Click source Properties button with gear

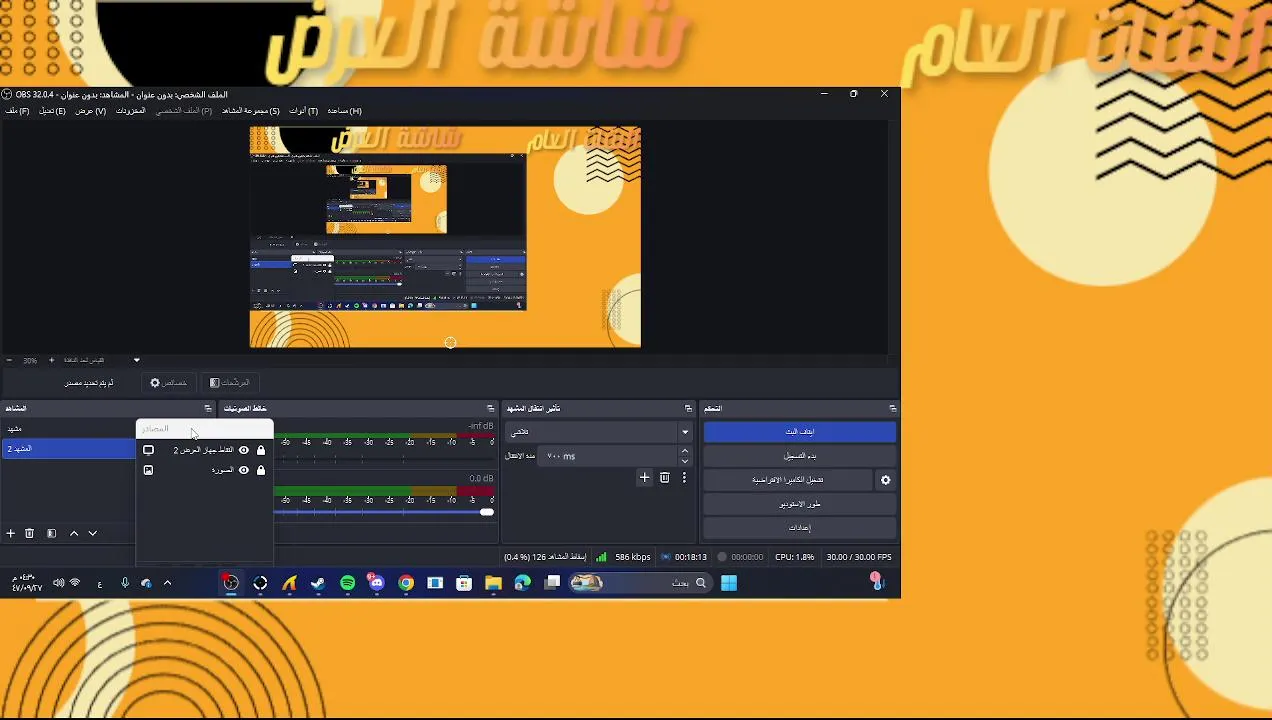click(168, 383)
